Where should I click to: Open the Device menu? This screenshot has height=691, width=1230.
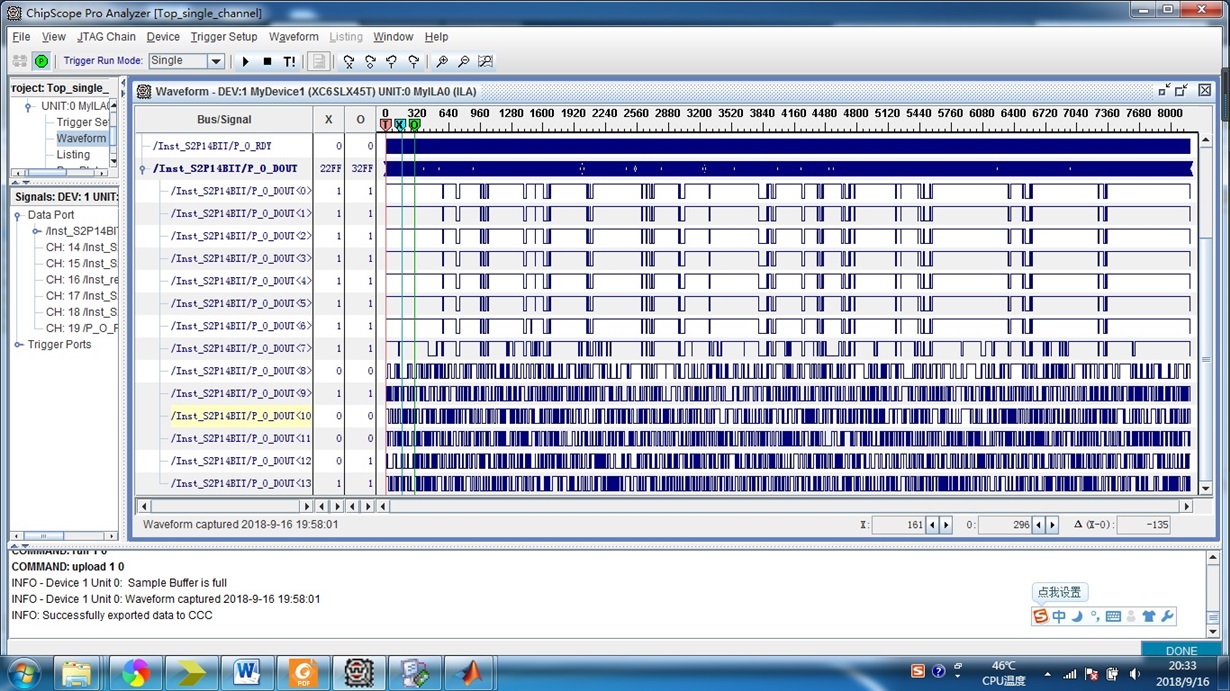point(163,37)
